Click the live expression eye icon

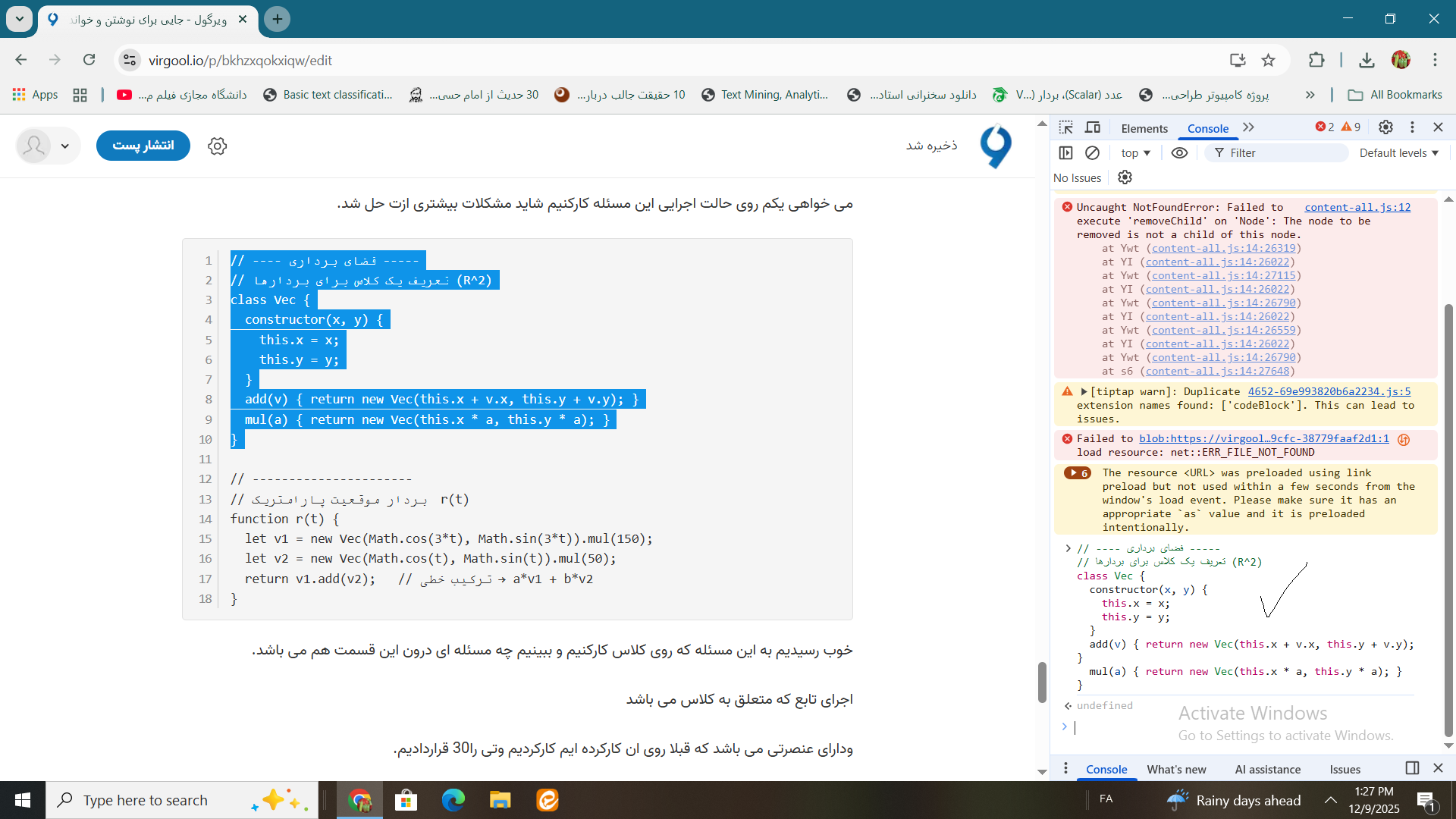tap(1179, 152)
